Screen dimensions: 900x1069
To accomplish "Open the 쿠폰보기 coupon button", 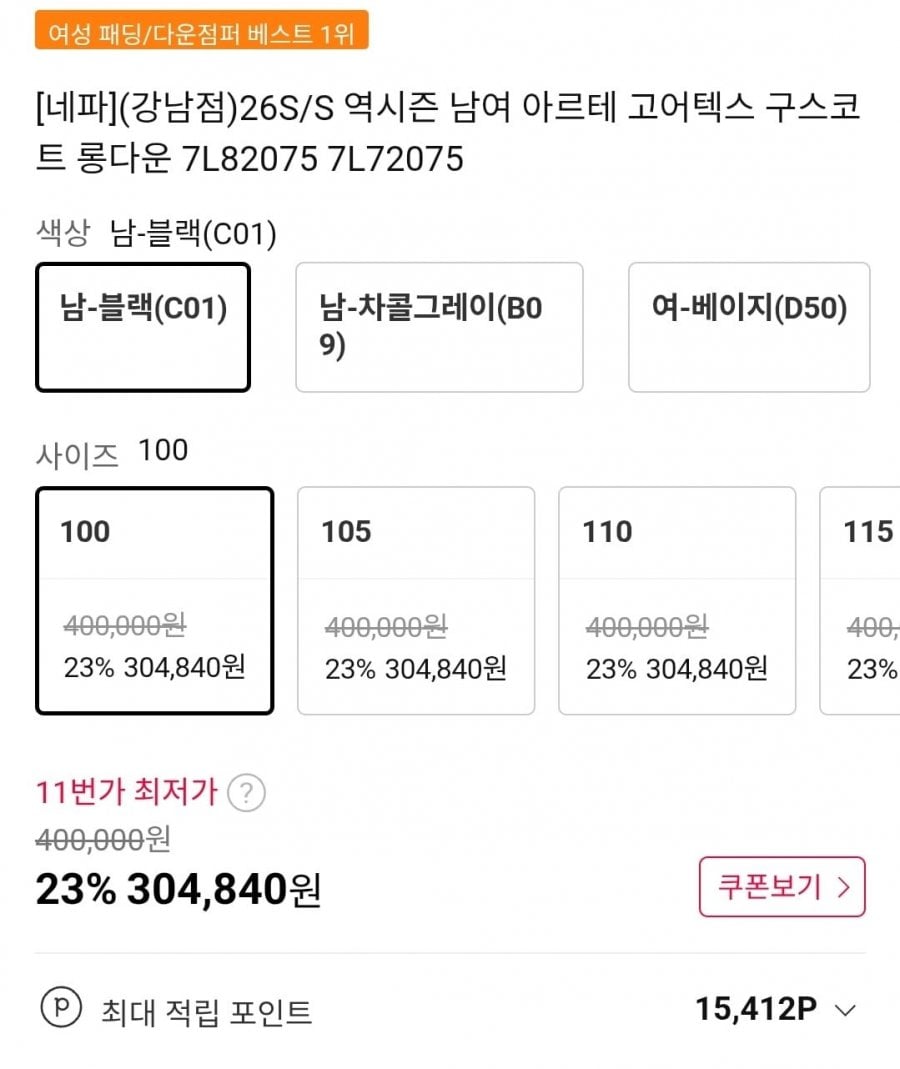I will tap(782, 887).
